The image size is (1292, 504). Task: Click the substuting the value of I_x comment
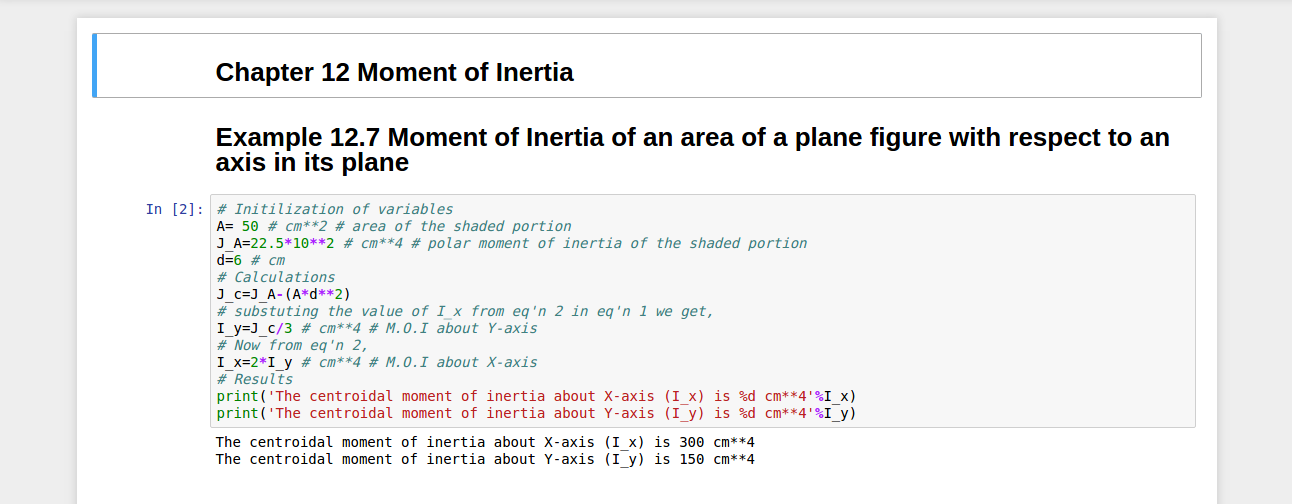point(465,311)
